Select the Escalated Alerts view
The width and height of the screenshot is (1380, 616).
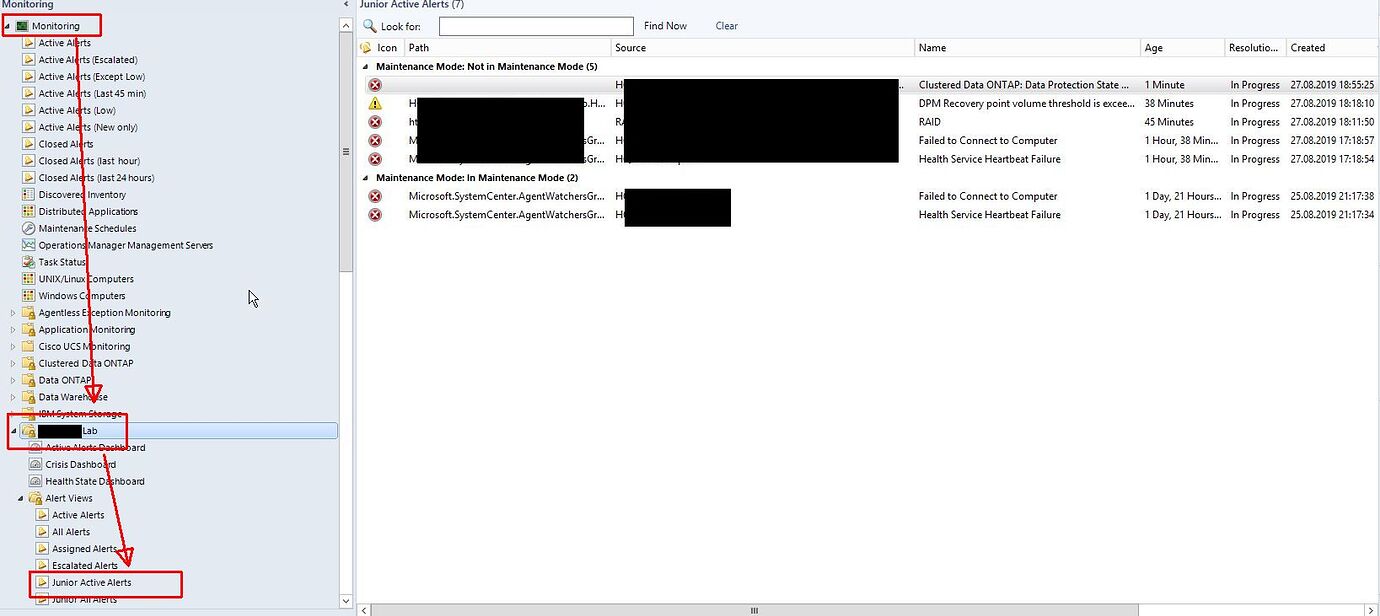pyautogui.click(x=86, y=565)
